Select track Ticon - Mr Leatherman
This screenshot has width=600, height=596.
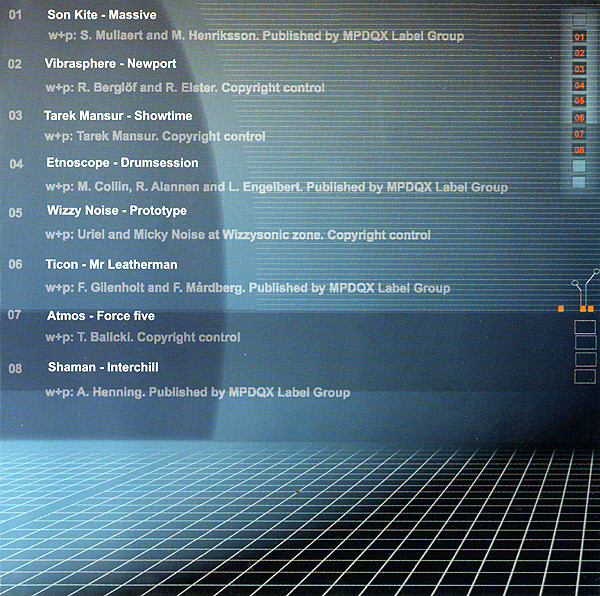pos(111,264)
